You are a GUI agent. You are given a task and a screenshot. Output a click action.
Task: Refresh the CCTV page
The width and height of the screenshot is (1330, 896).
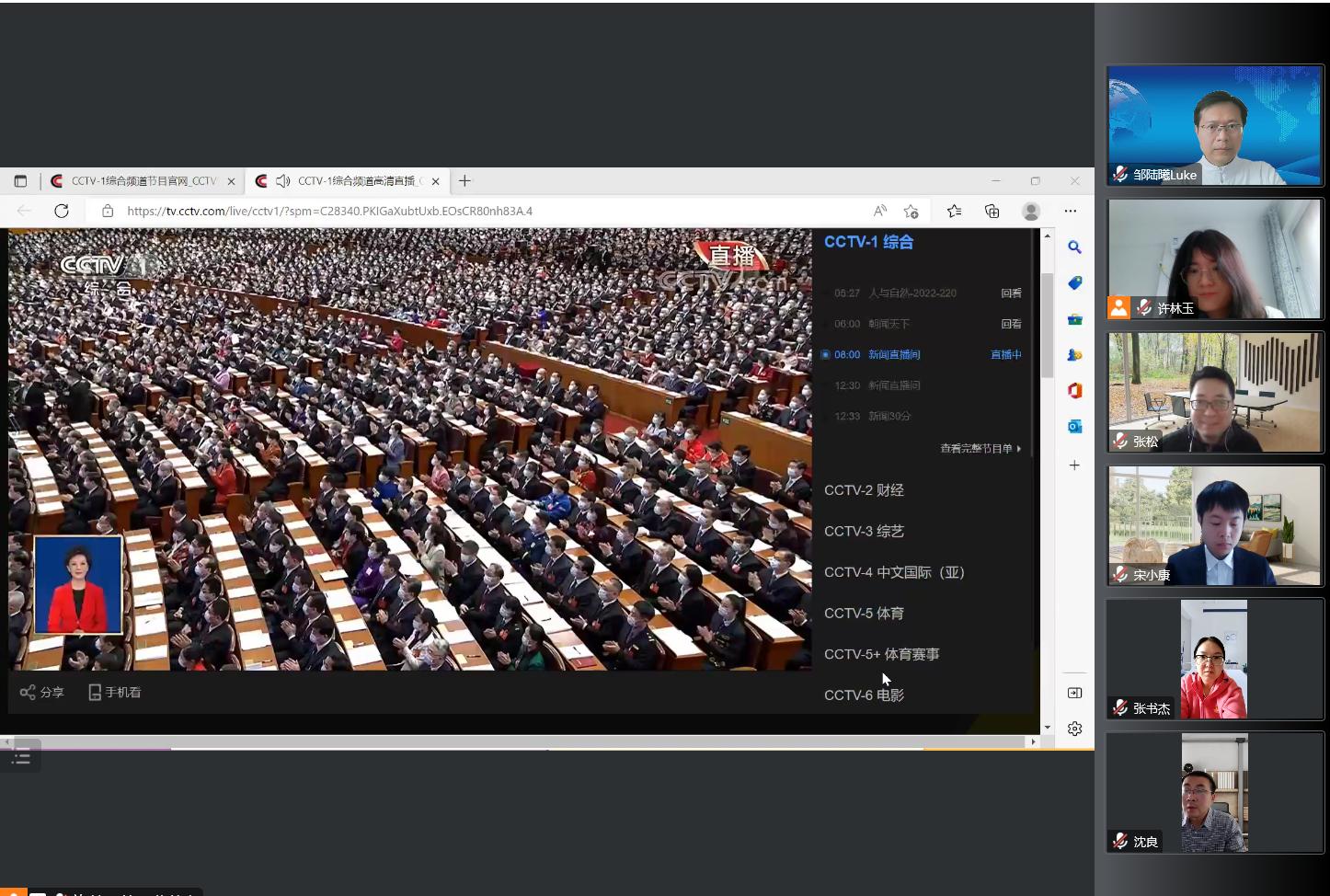click(62, 211)
